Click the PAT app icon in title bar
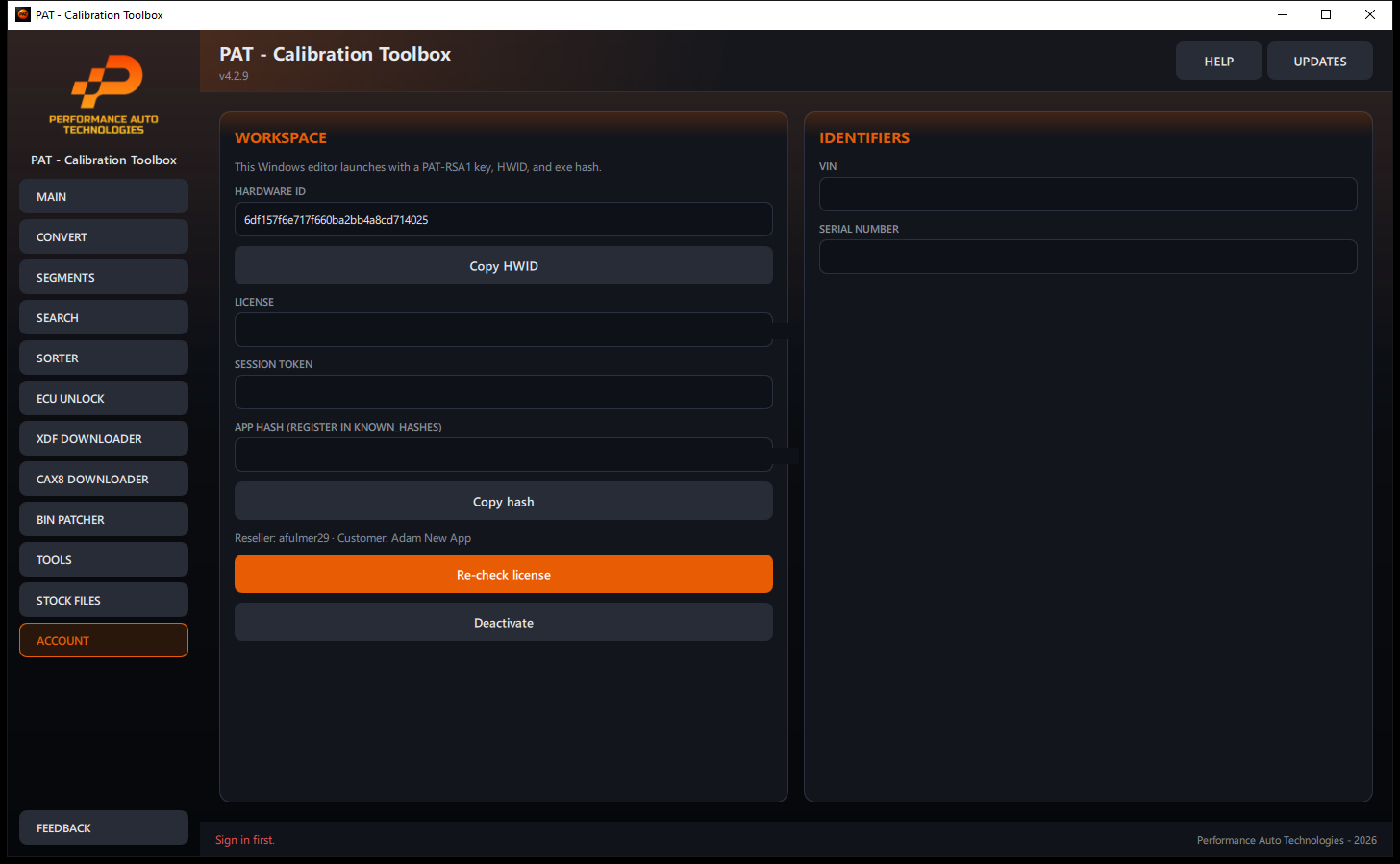This screenshot has height=864, width=1400. coord(23,14)
